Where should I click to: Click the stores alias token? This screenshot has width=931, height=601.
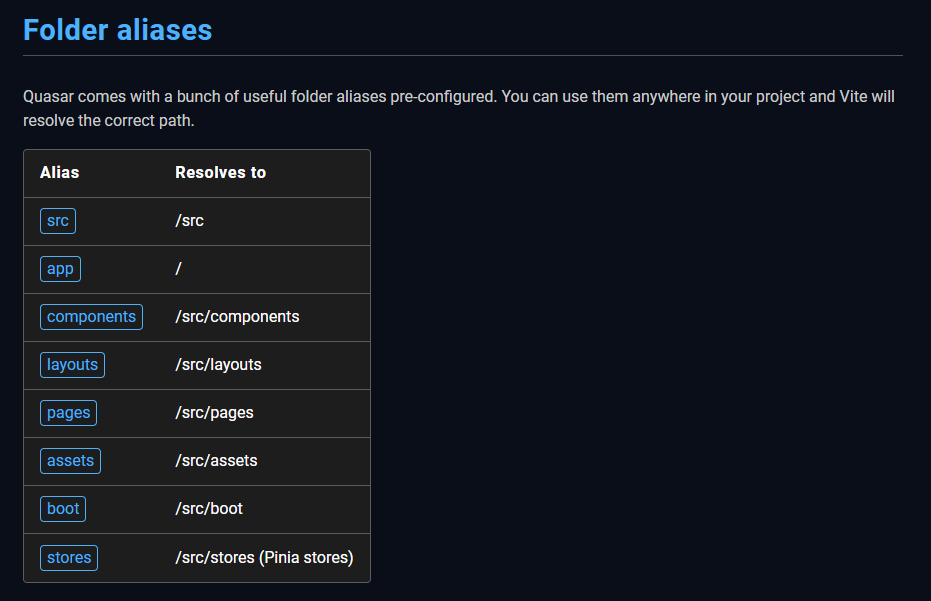click(69, 558)
